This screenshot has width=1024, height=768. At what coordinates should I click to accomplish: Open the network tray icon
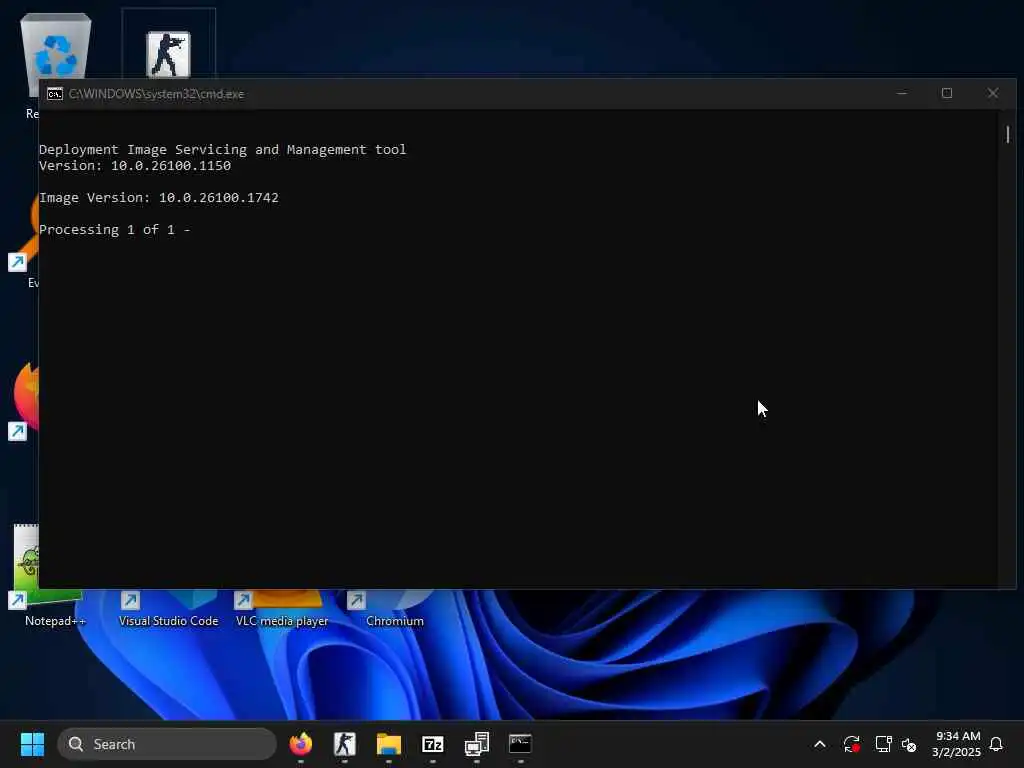coord(883,744)
